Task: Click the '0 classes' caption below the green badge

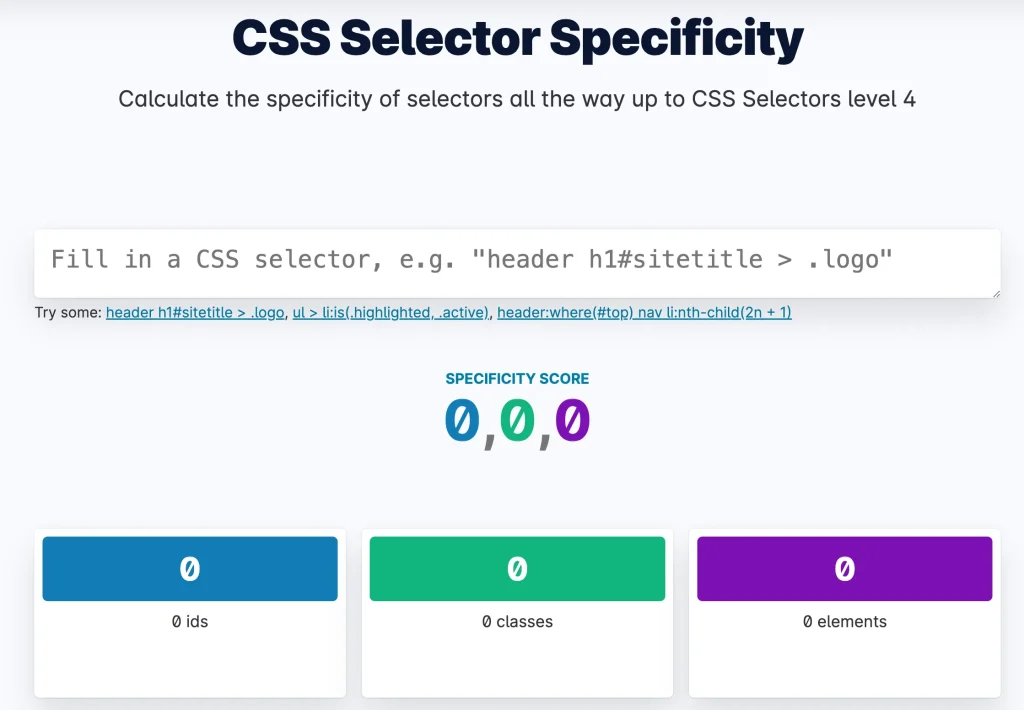Action: tap(517, 621)
